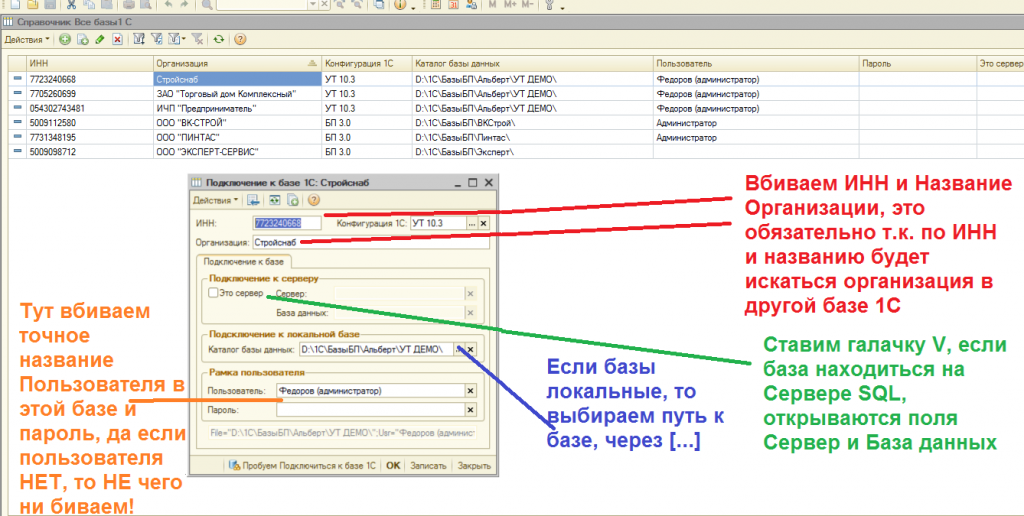
Task: Disable the active filter icon
Action: pyautogui.click(x=197, y=40)
